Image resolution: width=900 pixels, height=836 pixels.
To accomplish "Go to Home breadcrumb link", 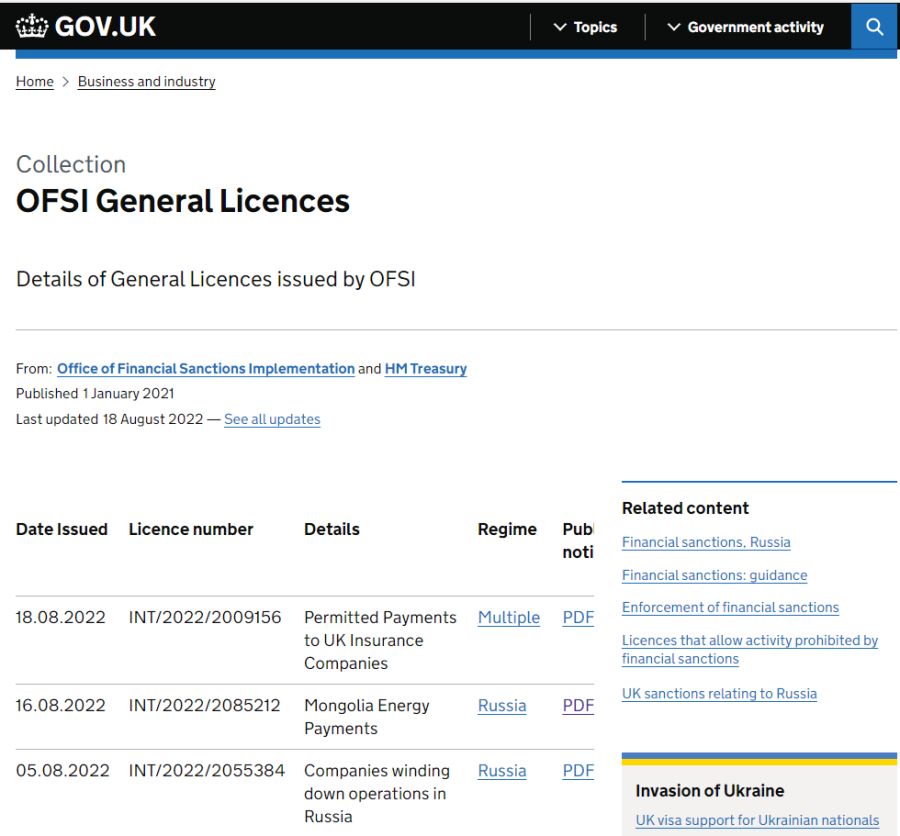I will point(34,82).
